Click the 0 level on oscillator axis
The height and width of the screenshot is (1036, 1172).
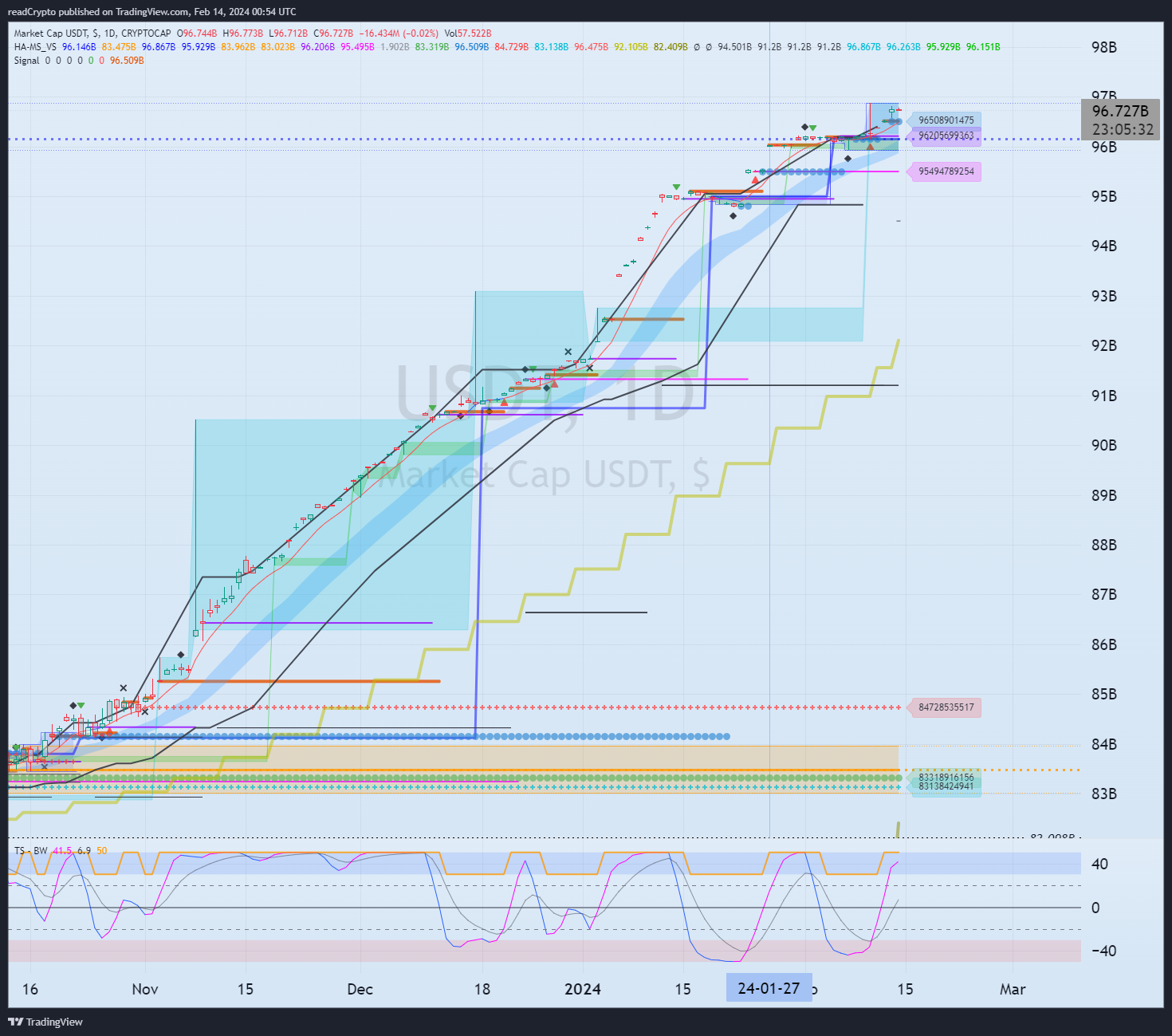(x=1095, y=908)
